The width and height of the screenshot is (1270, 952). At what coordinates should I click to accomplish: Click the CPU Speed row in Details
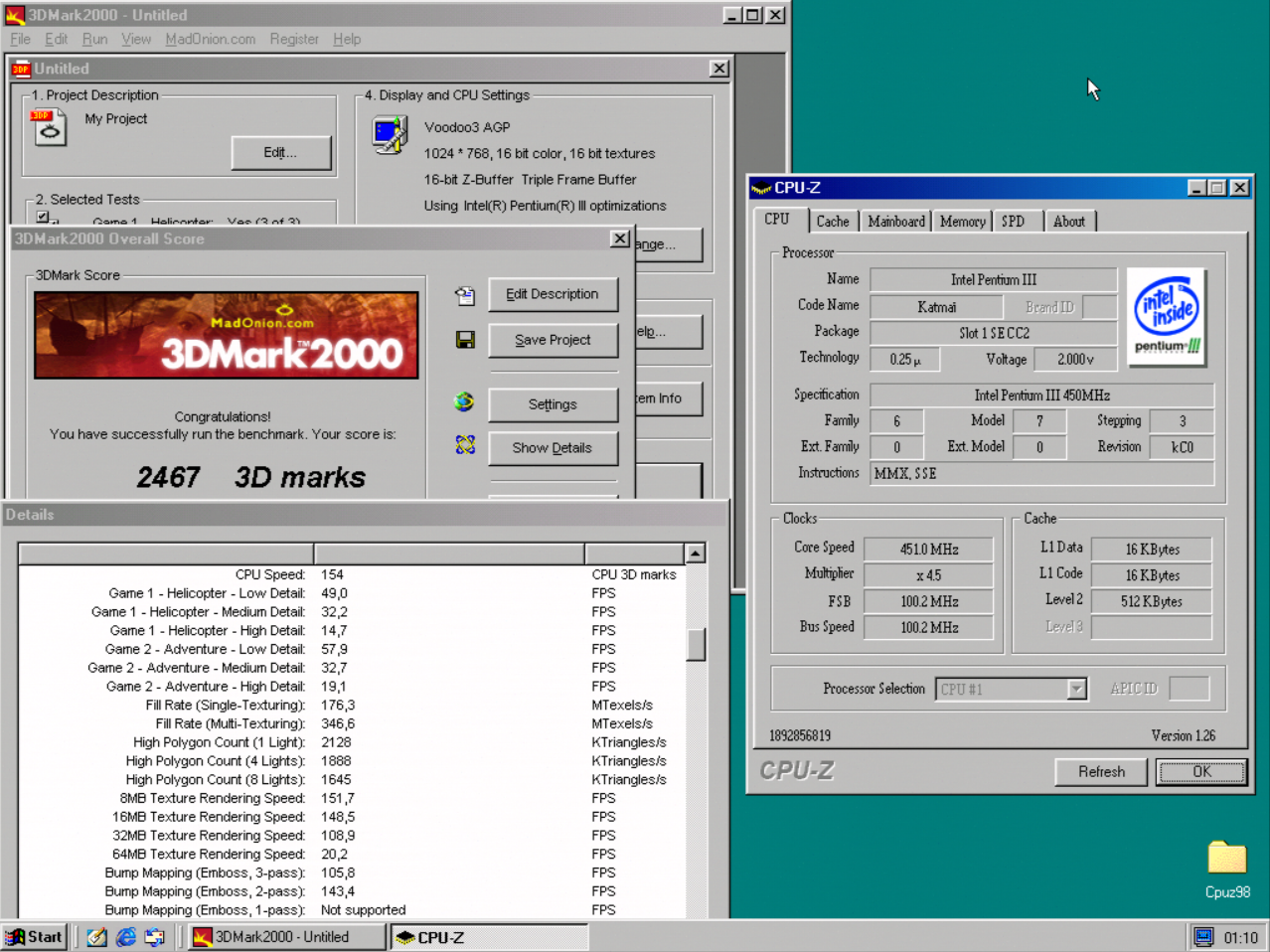351,574
